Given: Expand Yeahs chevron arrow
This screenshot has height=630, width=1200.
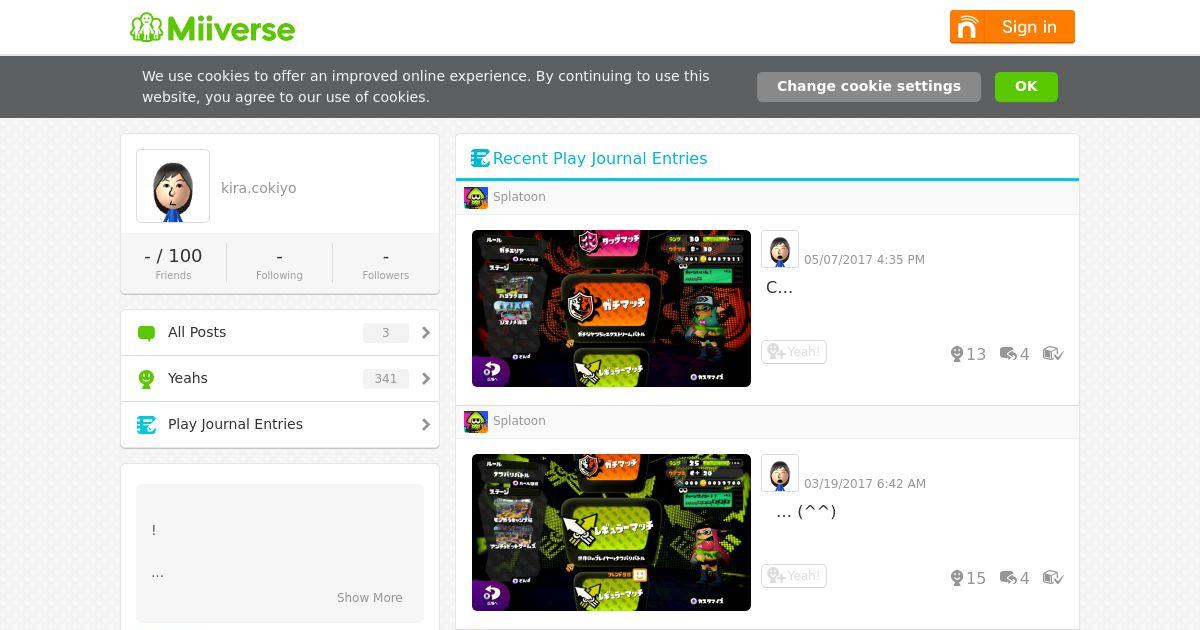Looking at the screenshot, I should tap(426, 379).
